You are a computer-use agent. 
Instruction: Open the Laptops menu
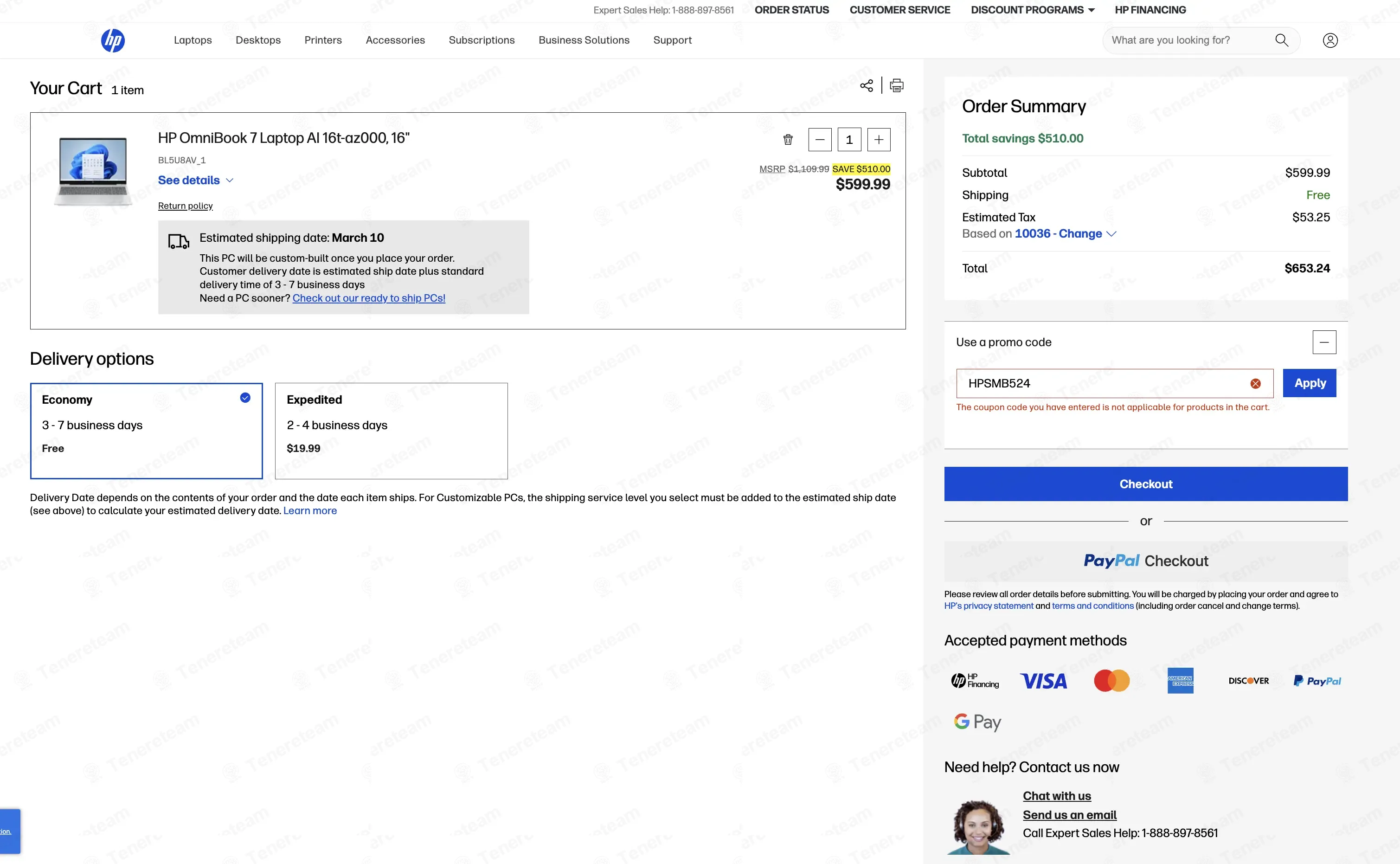(x=193, y=40)
